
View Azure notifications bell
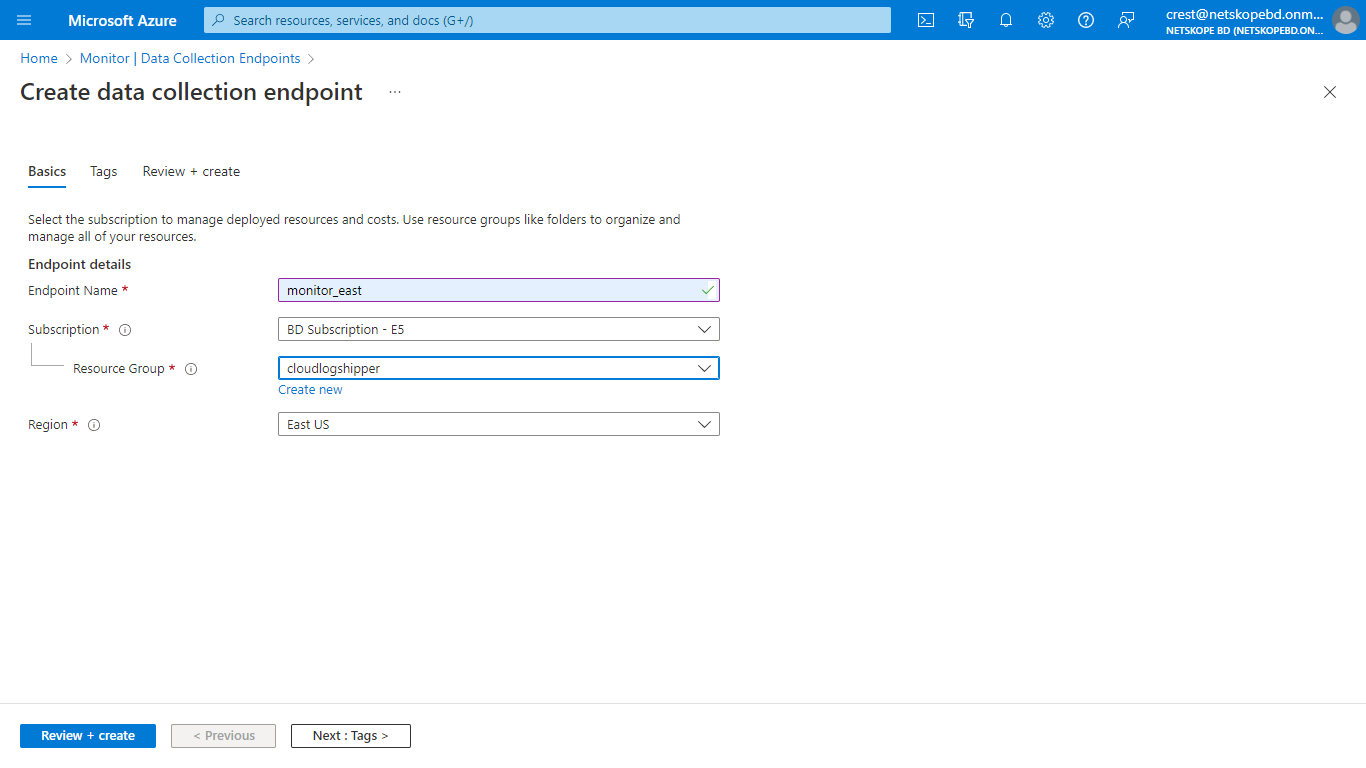pos(1006,20)
